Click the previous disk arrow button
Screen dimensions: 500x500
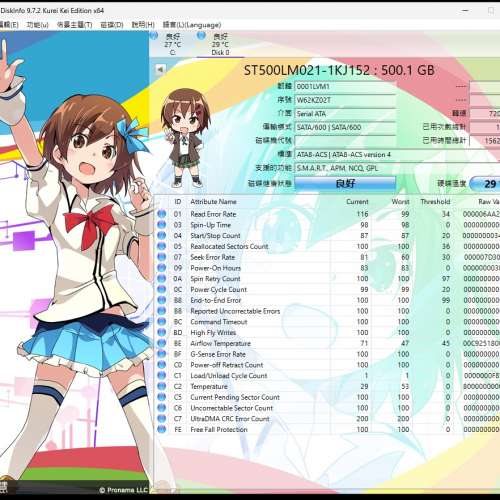click(x=161, y=69)
